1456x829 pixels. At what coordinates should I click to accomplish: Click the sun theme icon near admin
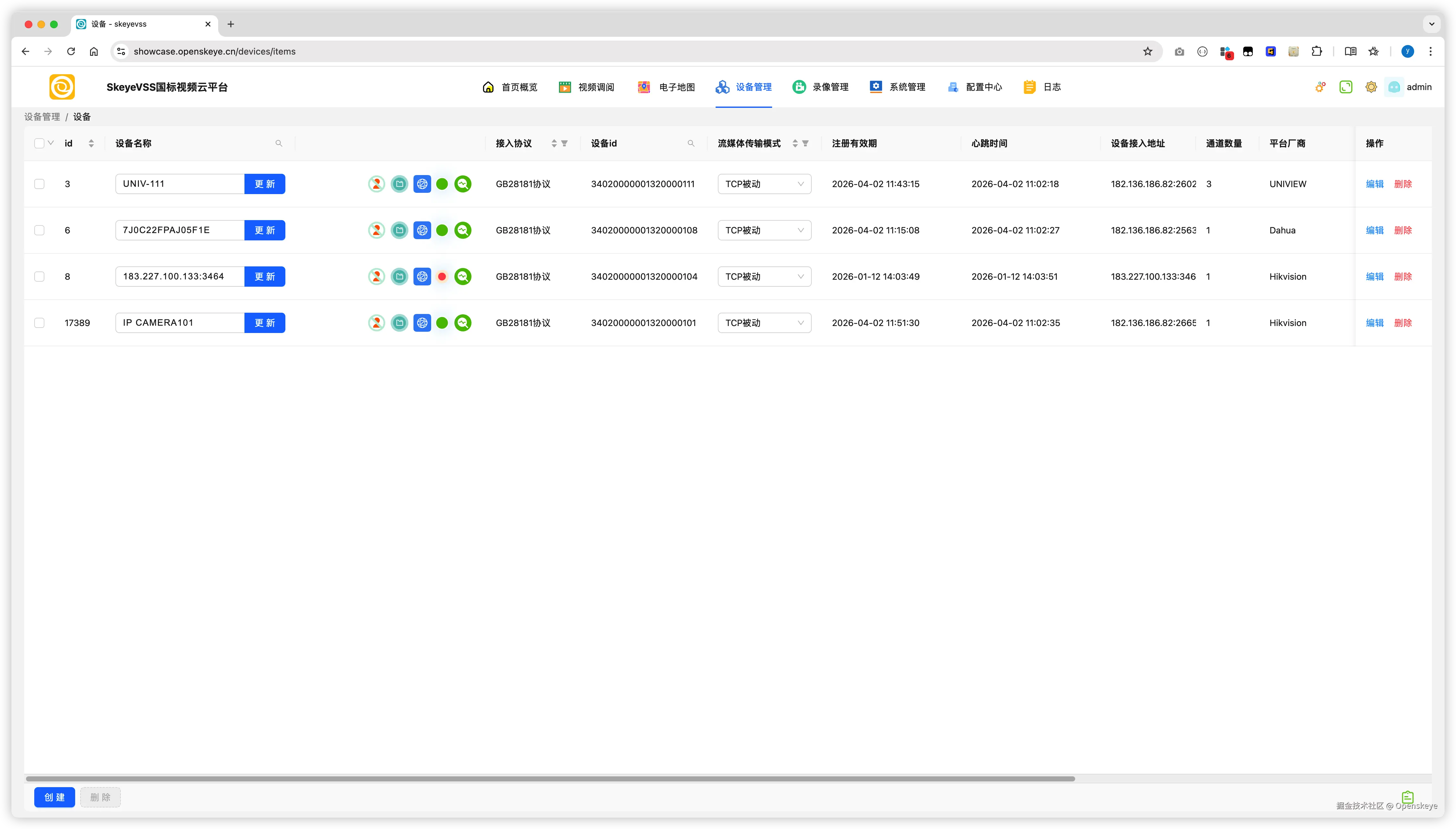pyautogui.click(x=1371, y=87)
